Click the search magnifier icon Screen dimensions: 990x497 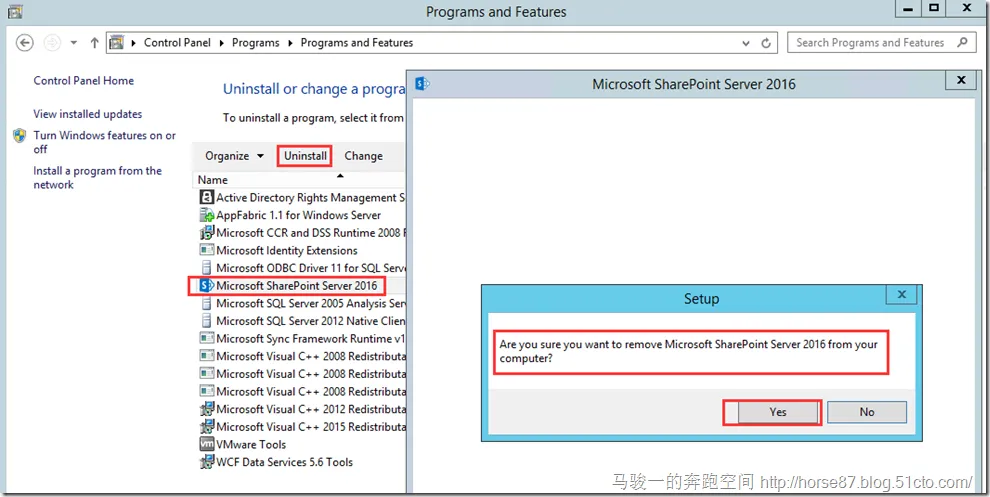click(962, 43)
